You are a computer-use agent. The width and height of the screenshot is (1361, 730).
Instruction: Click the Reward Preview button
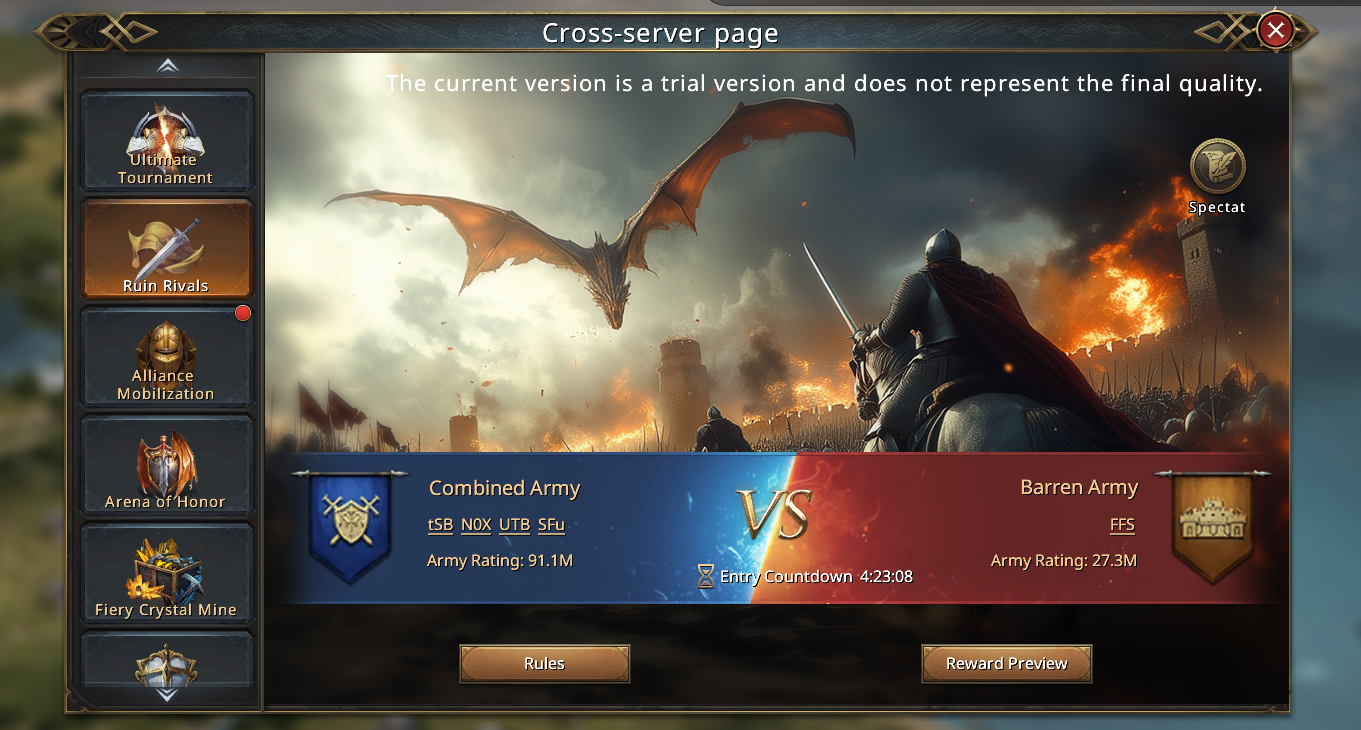(1007, 664)
